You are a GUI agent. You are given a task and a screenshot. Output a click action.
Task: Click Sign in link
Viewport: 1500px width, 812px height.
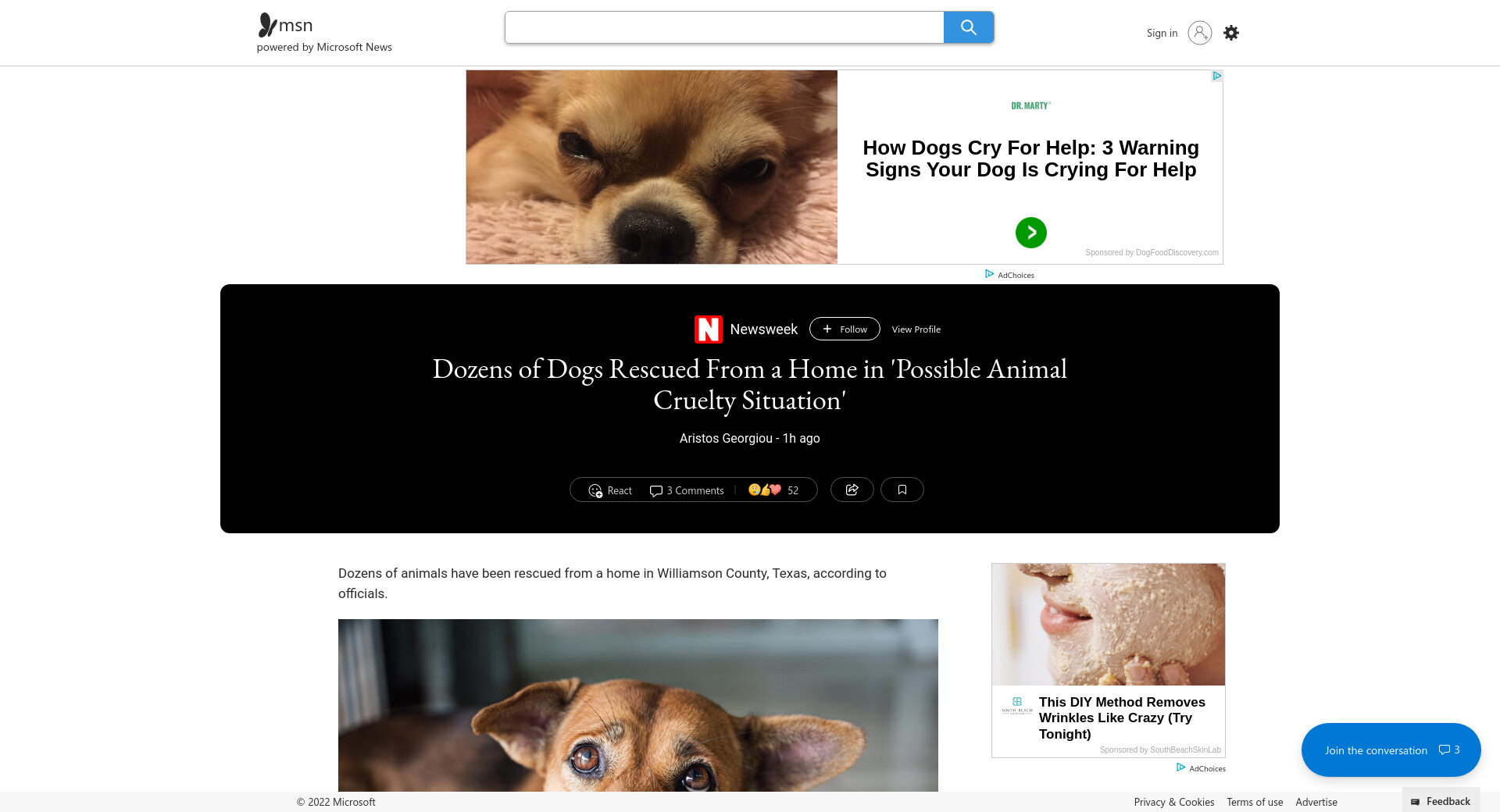click(1162, 33)
